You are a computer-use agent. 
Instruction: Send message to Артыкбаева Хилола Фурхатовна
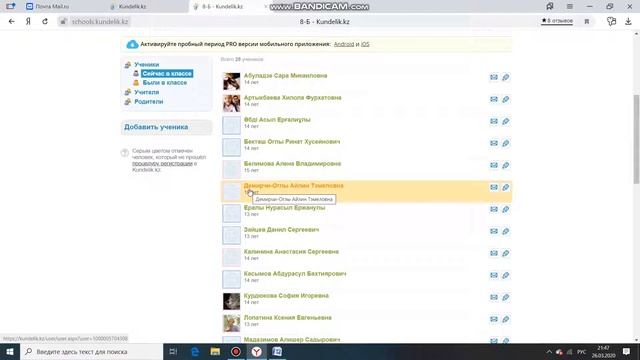(x=493, y=99)
